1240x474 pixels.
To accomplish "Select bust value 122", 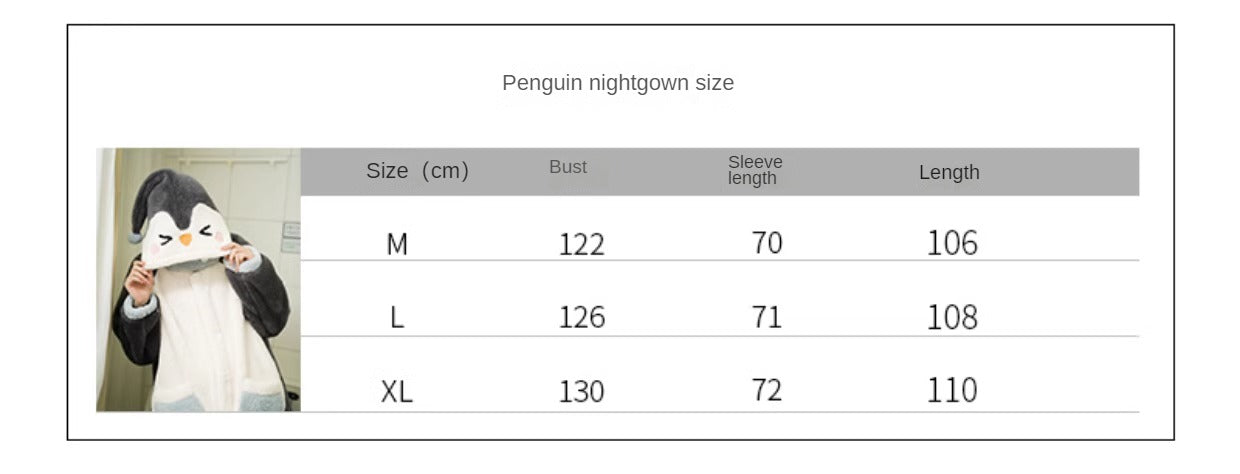I will [x=581, y=245].
